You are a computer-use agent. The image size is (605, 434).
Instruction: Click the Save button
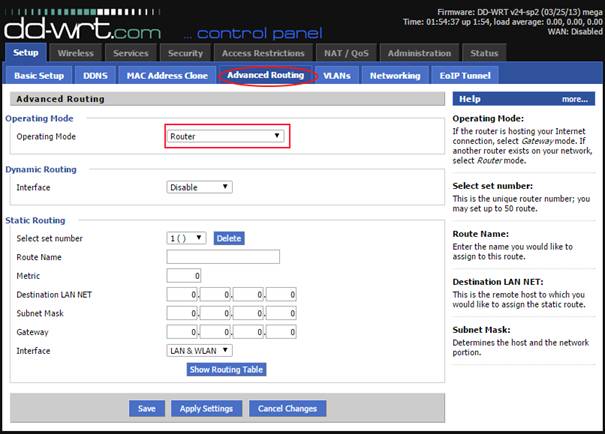click(146, 408)
